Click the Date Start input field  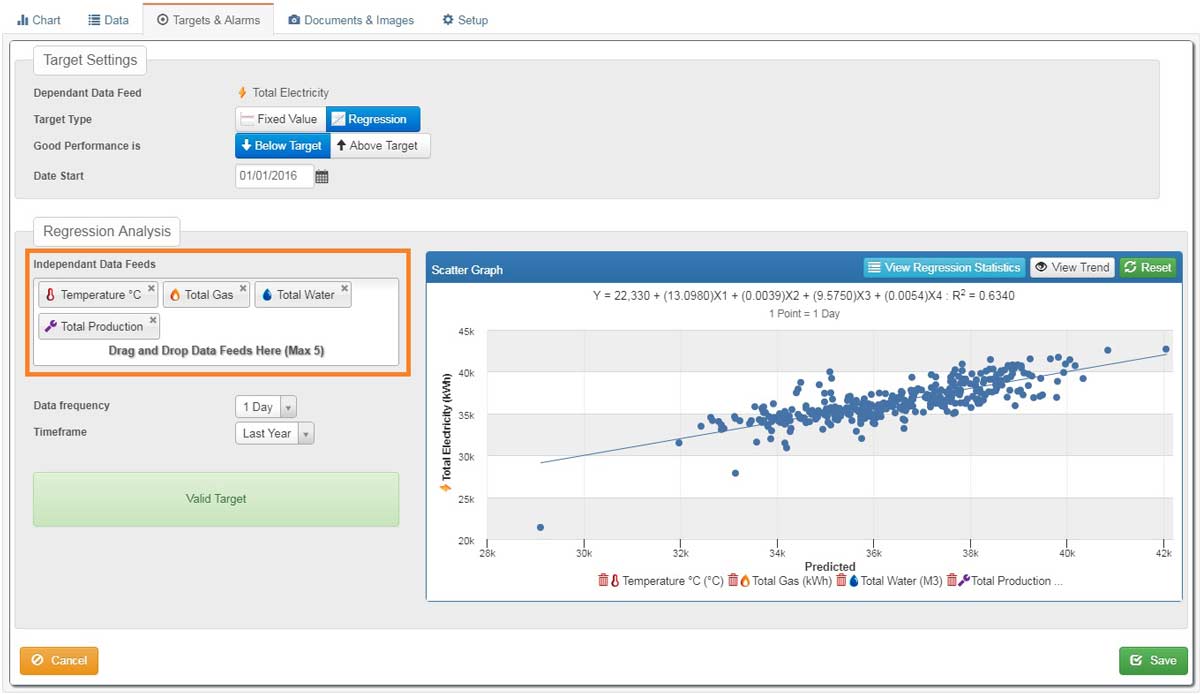274,176
